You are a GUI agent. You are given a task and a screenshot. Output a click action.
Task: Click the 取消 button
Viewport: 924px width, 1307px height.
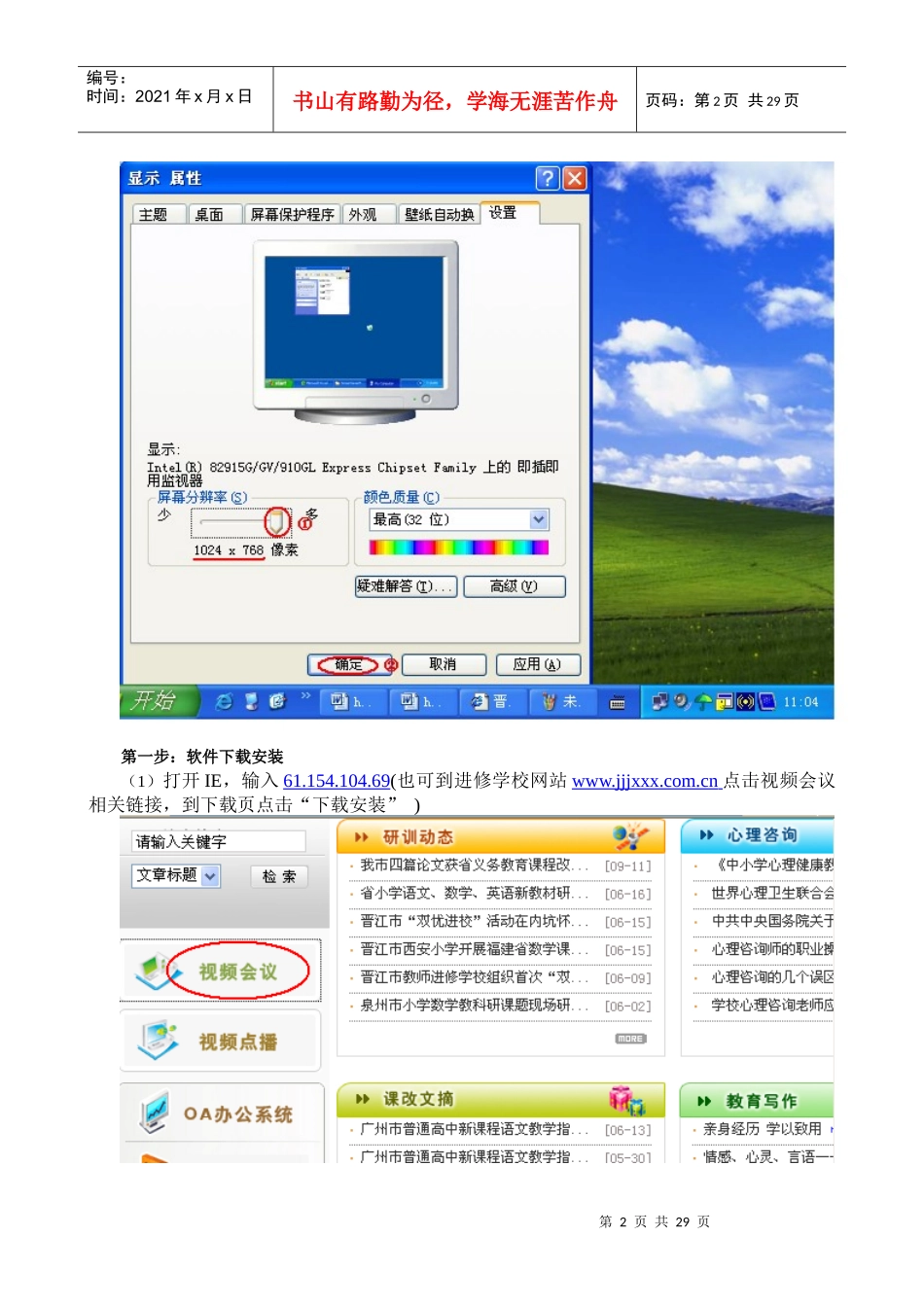point(444,665)
